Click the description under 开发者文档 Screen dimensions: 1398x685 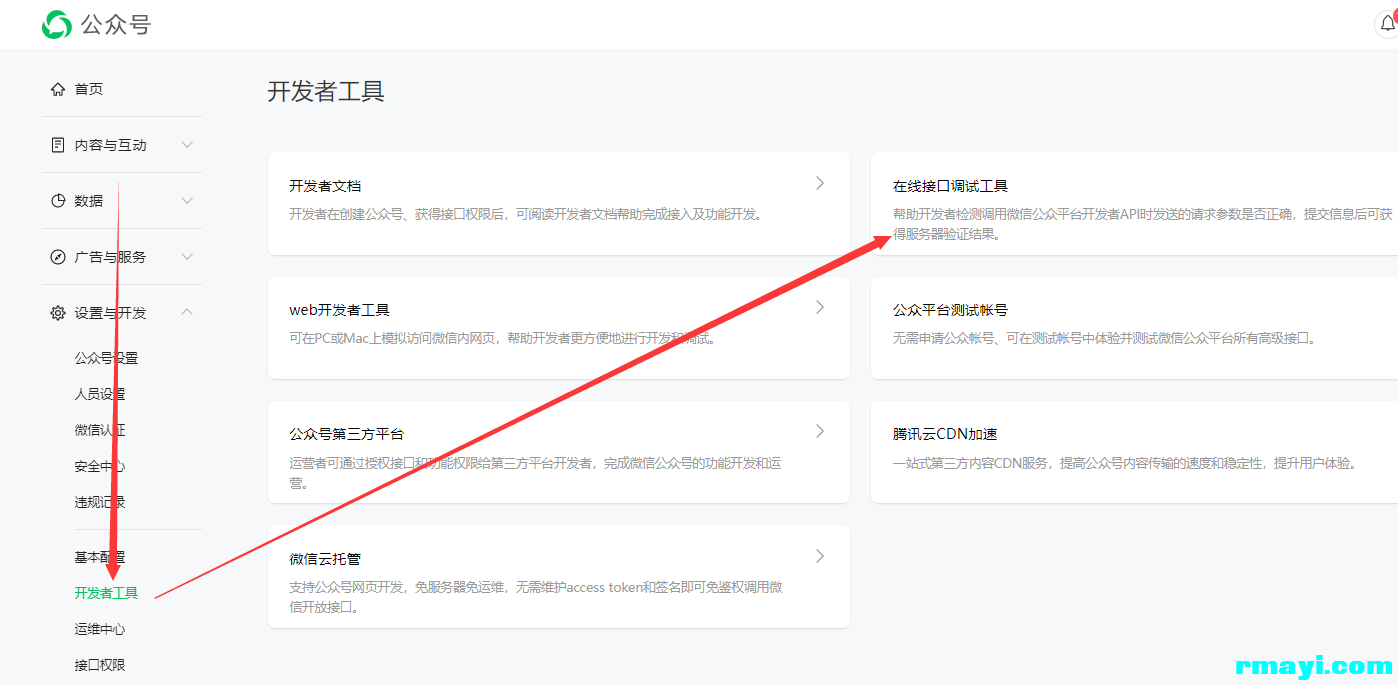(x=526, y=214)
